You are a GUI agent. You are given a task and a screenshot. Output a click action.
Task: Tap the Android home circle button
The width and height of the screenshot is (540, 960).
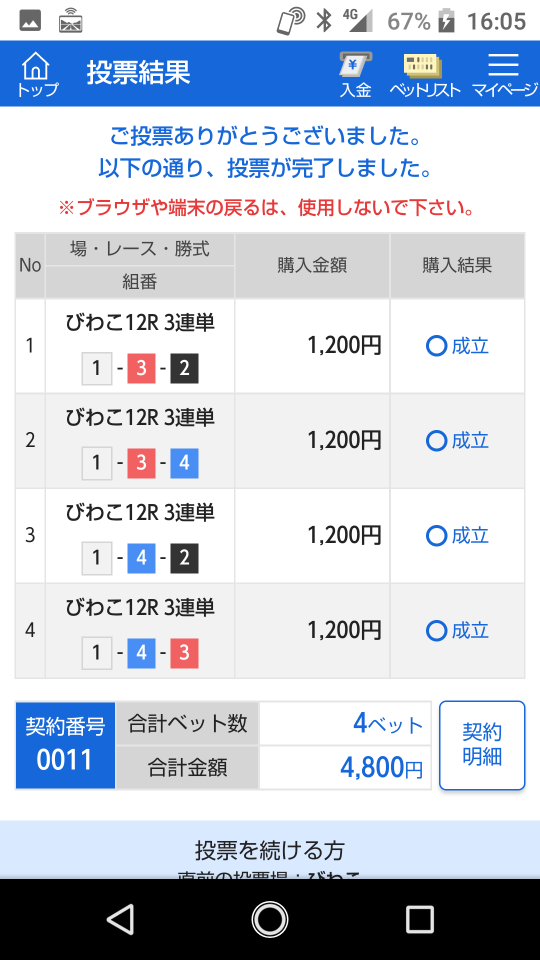(x=269, y=920)
